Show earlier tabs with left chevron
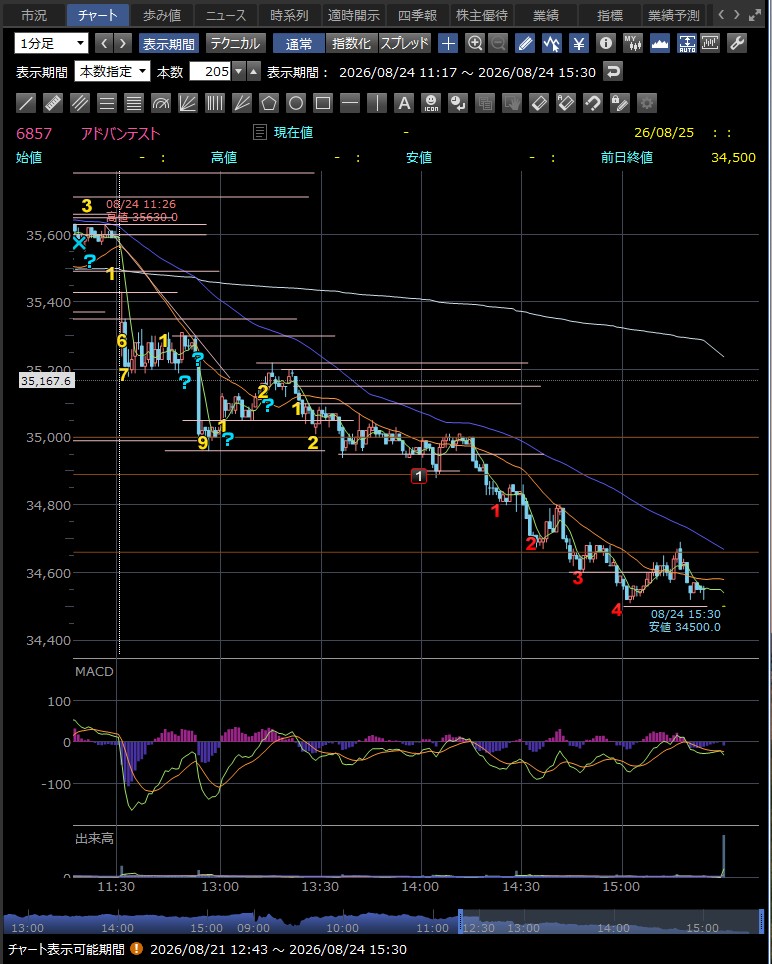Viewport: 772px width, 964px height. (721, 14)
